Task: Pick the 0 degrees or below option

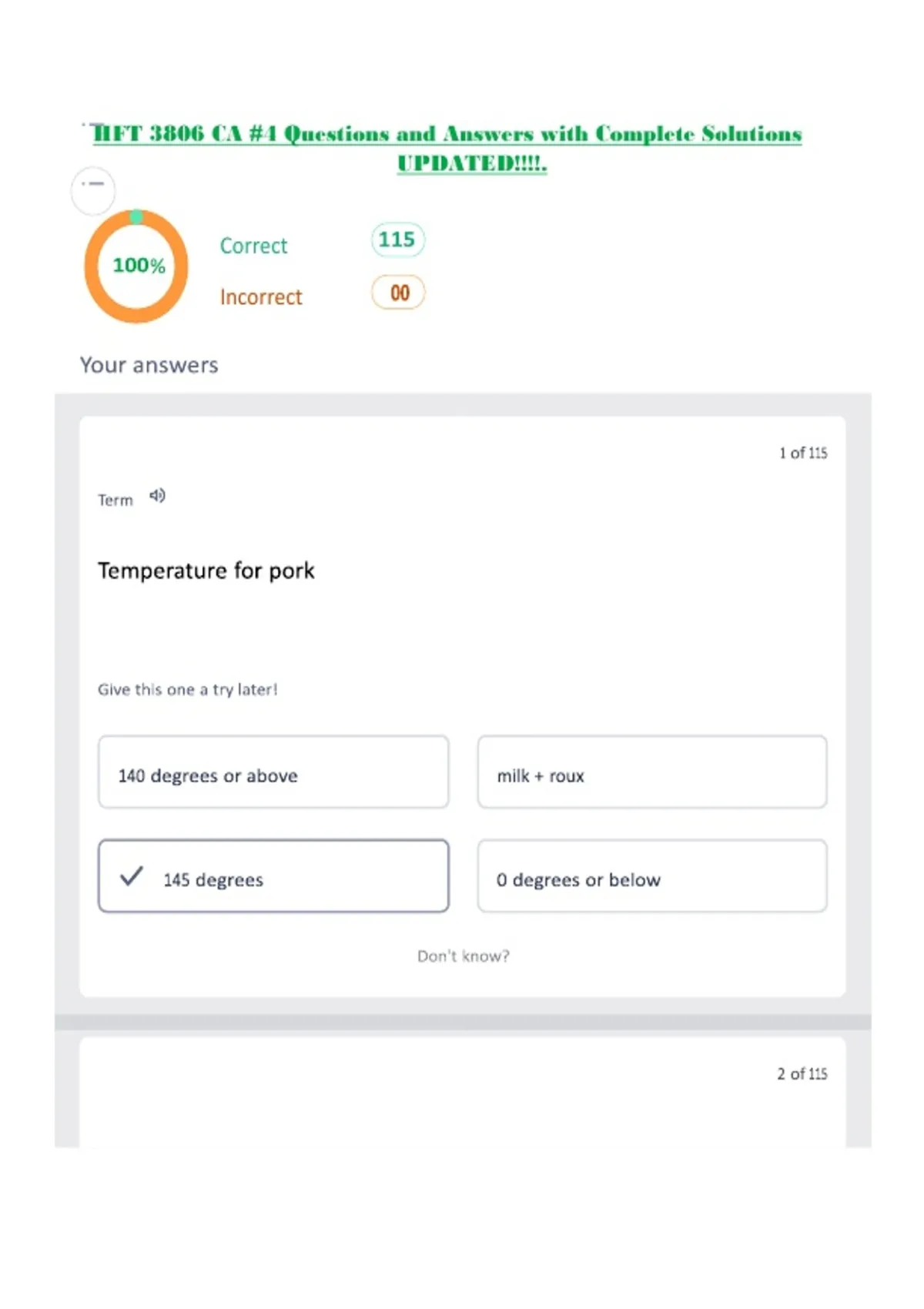Action: [652, 876]
